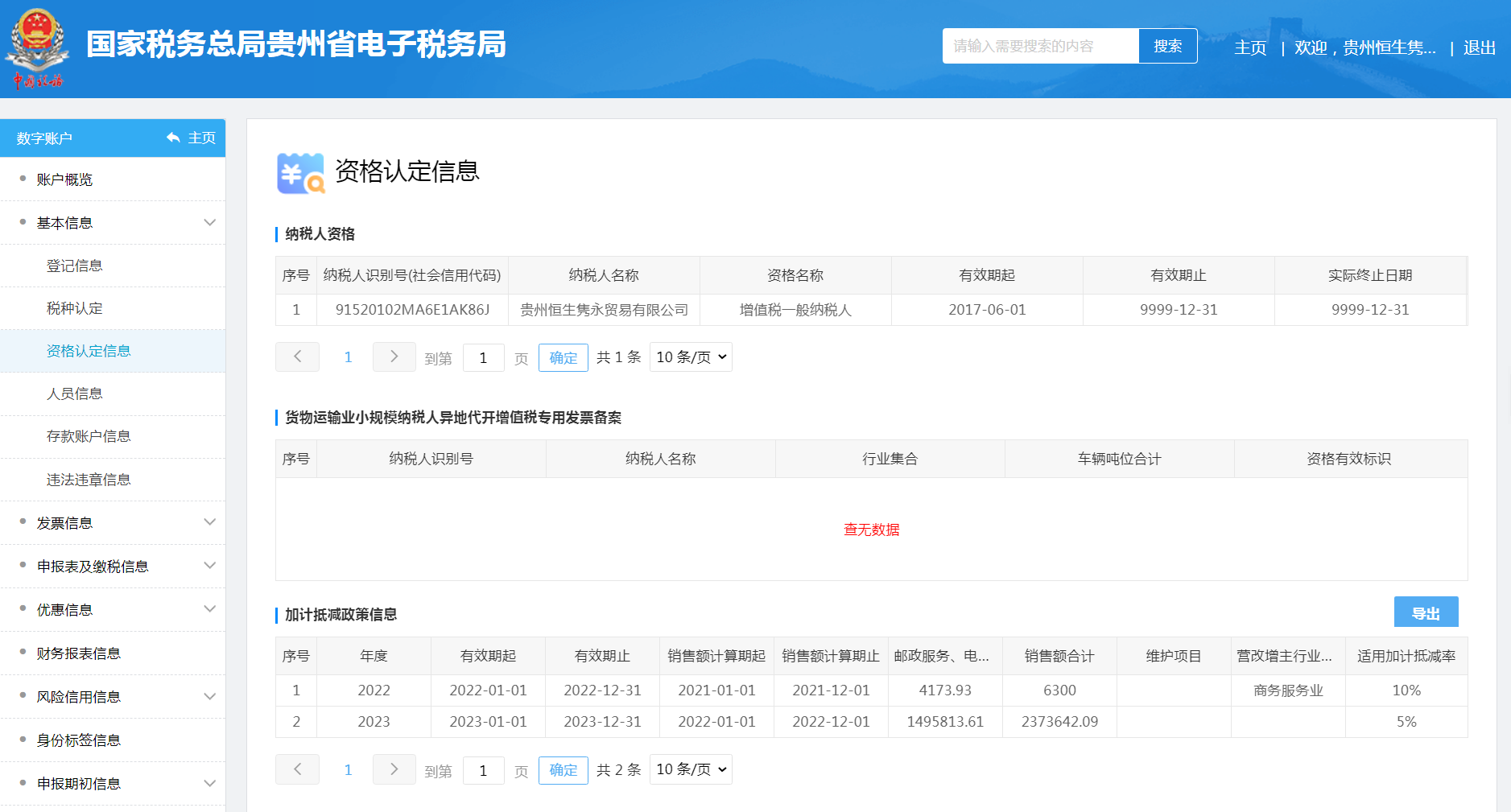Viewport: 1511px width, 812px height.
Task: Click page number input under 纳税人资格 table
Action: click(x=483, y=358)
